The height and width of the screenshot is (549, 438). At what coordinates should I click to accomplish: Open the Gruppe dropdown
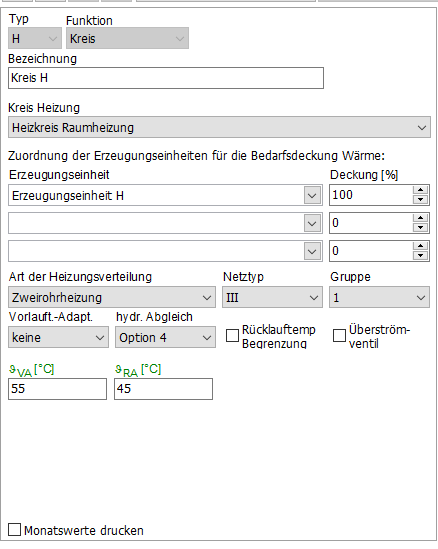coord(379,297)
